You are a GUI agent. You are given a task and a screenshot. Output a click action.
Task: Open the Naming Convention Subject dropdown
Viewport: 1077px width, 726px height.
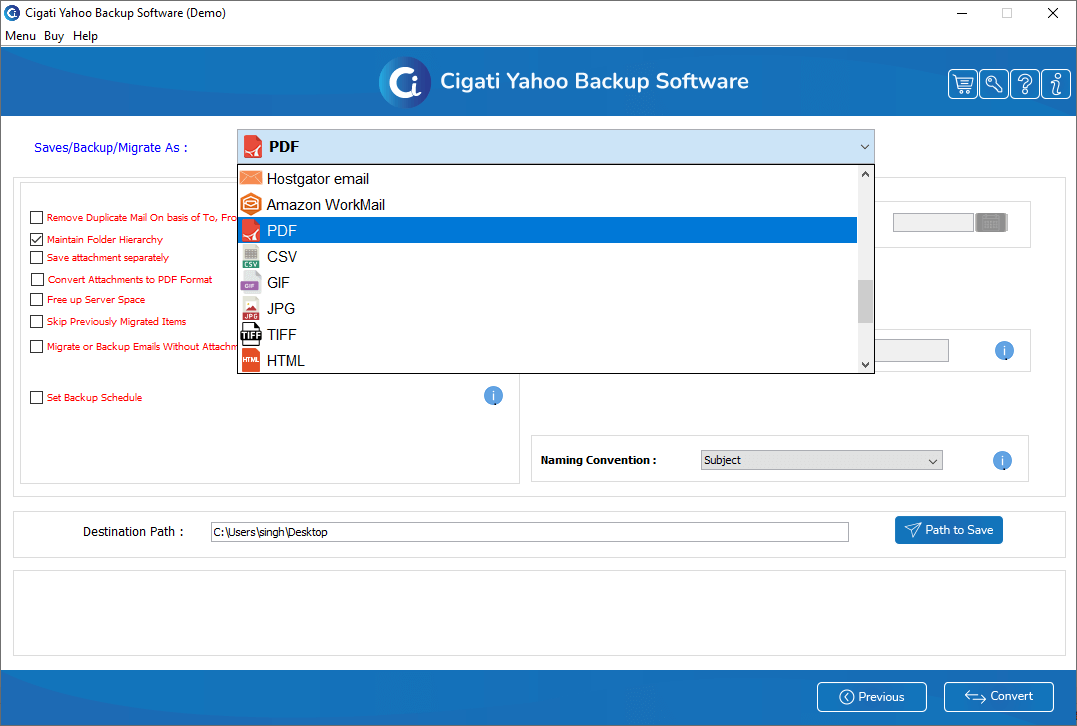pyautogui.click(x=821, y=460)
